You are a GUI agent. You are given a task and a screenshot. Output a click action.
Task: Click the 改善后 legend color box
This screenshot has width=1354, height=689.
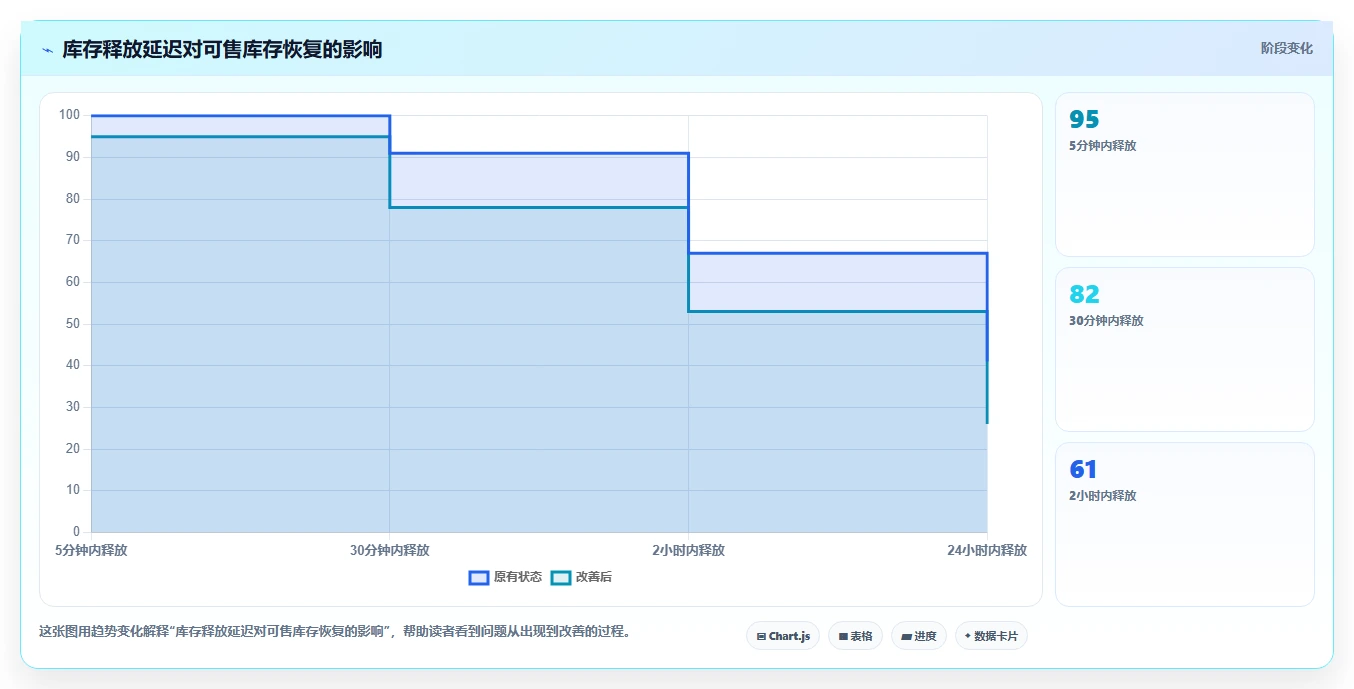pyautogui.click(x=561, y=577)
